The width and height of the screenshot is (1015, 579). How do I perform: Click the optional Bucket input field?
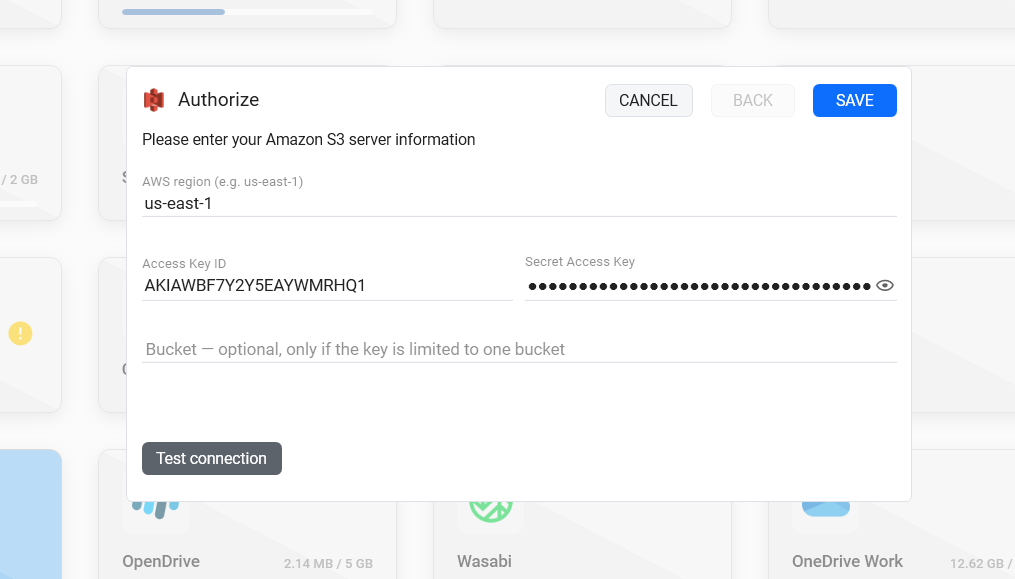pos(519,349)
